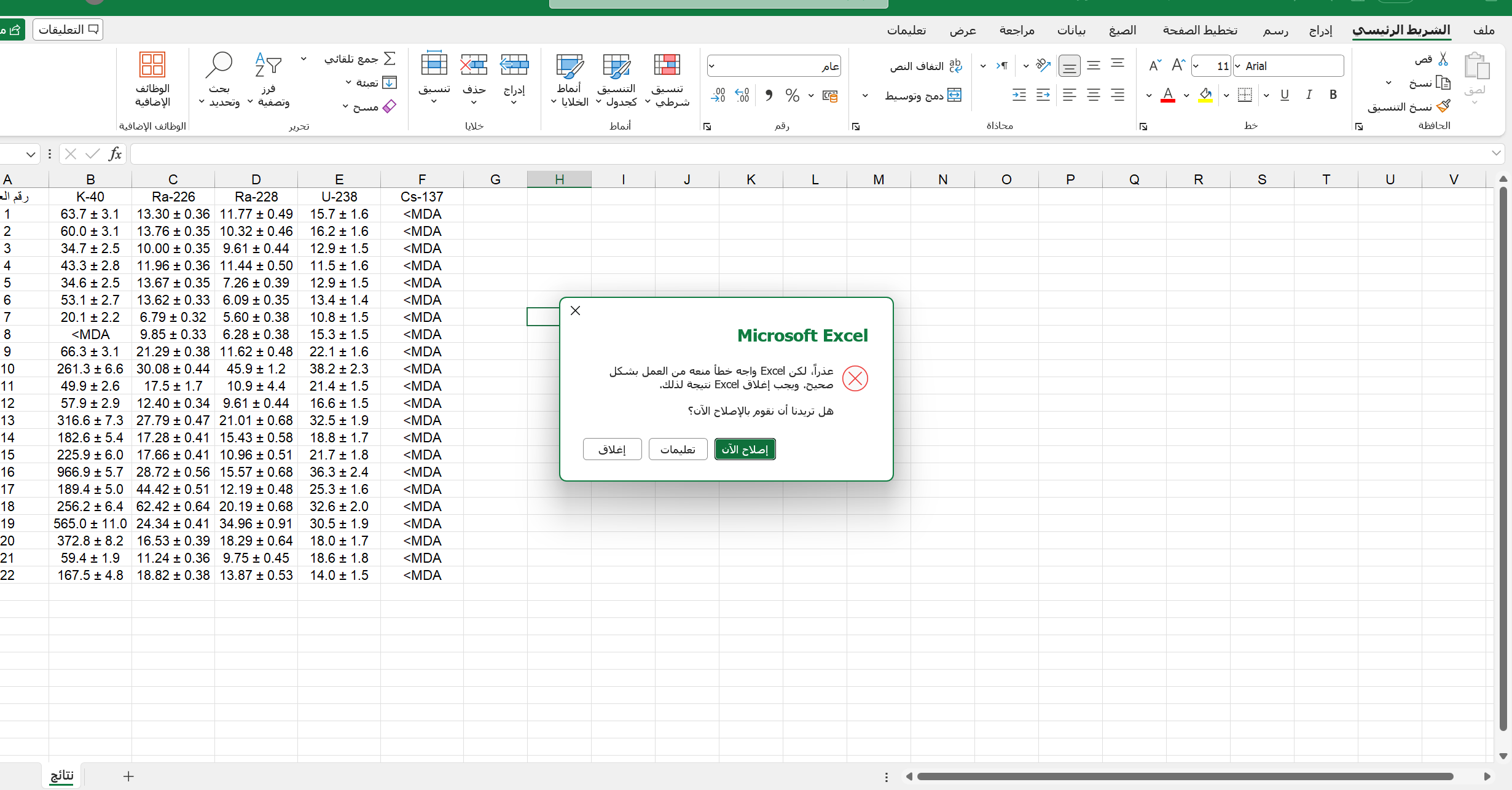Image resolution: width=1512 pixels, height=790 pixels.
Task: Click the Wrap Text (التفاف النص) icon
Action: tap(955, 66)
